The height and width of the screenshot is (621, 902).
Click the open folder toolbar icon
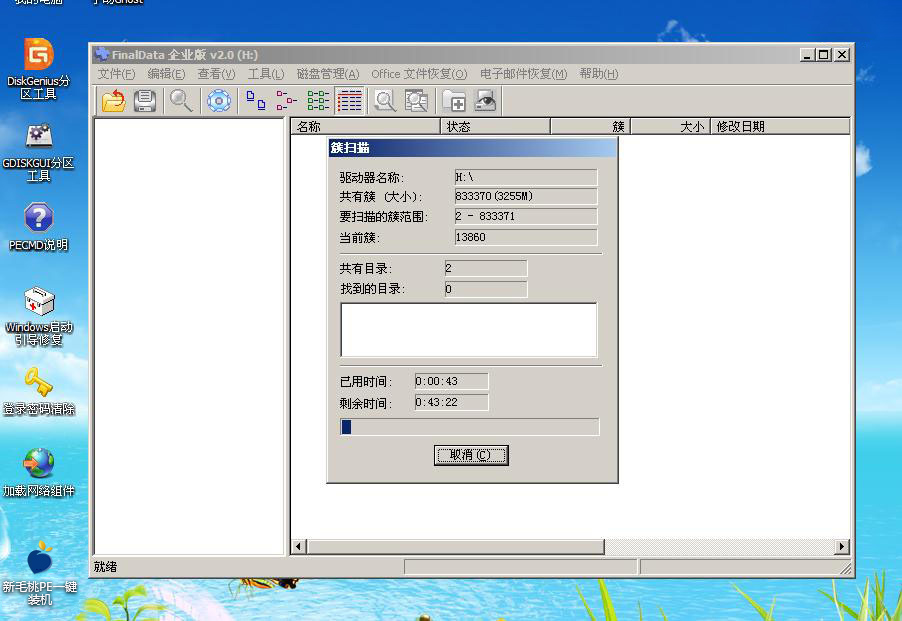113,101
